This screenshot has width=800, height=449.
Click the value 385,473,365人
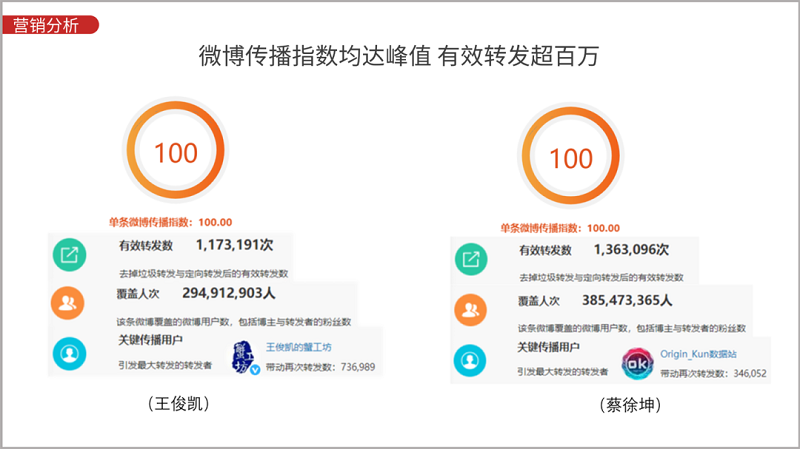coord(627,300)
